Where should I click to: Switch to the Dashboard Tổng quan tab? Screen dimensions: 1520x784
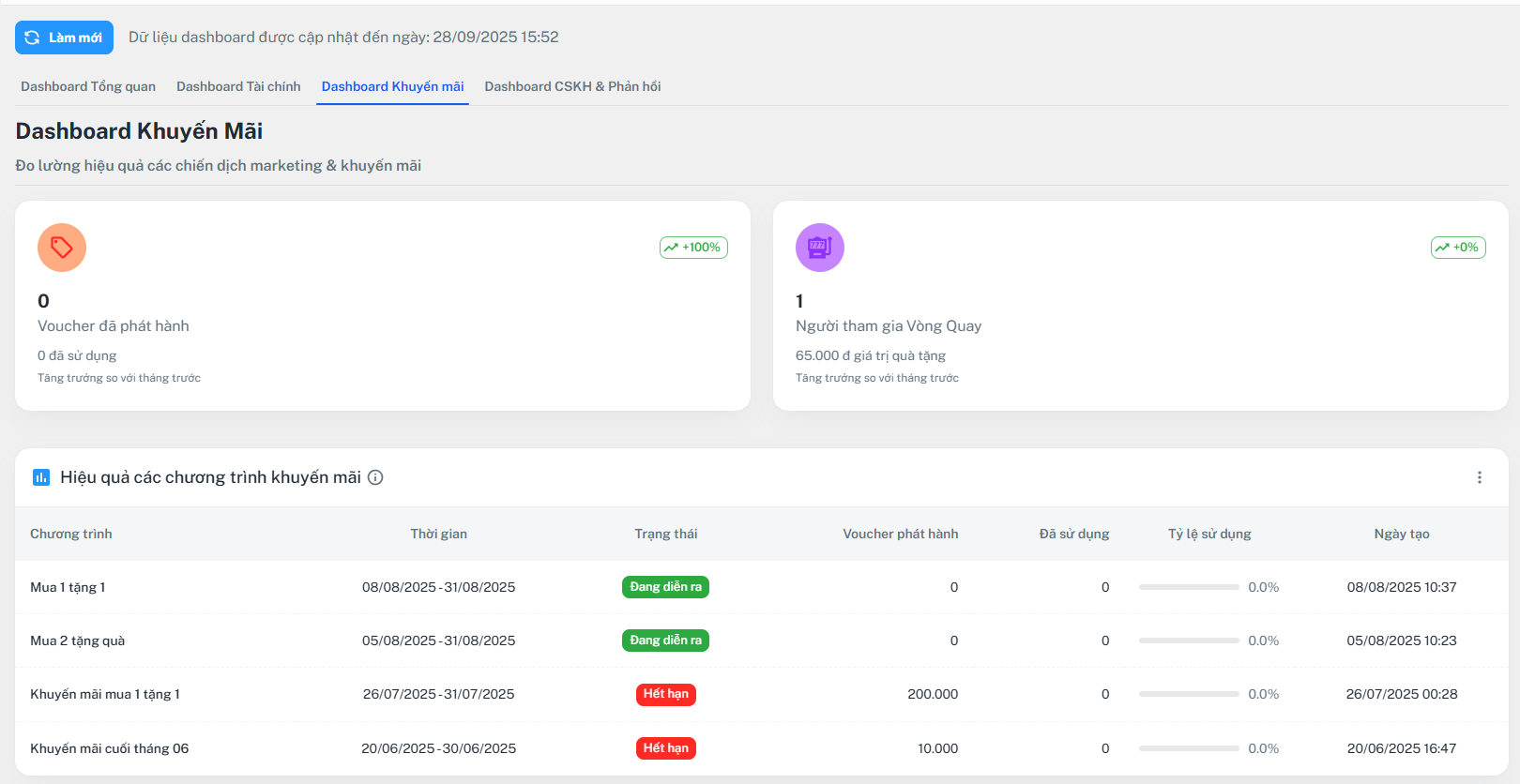(88, 86)
